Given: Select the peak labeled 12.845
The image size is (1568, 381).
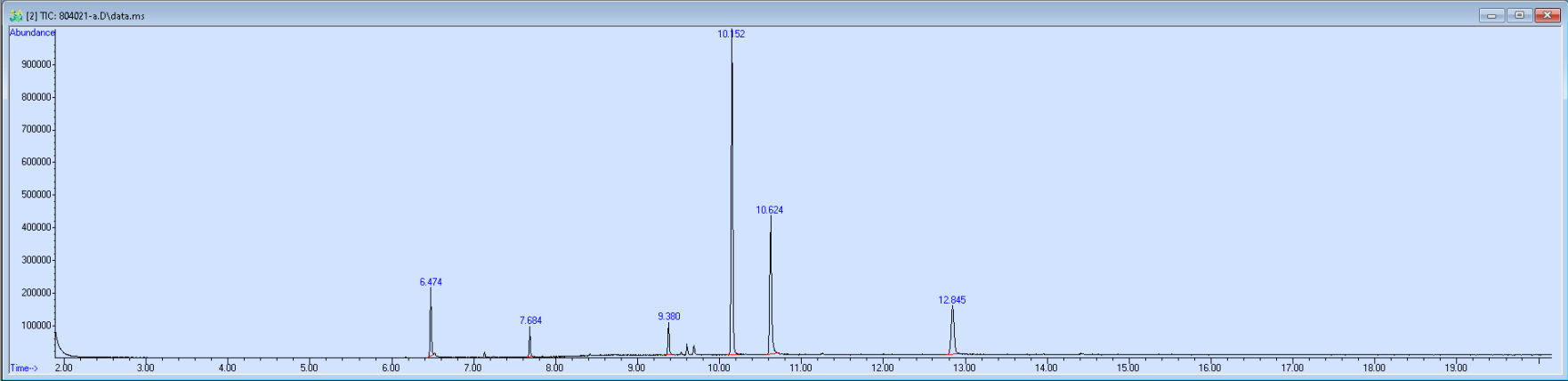Looking at the screenshot, I should [952, 300].
